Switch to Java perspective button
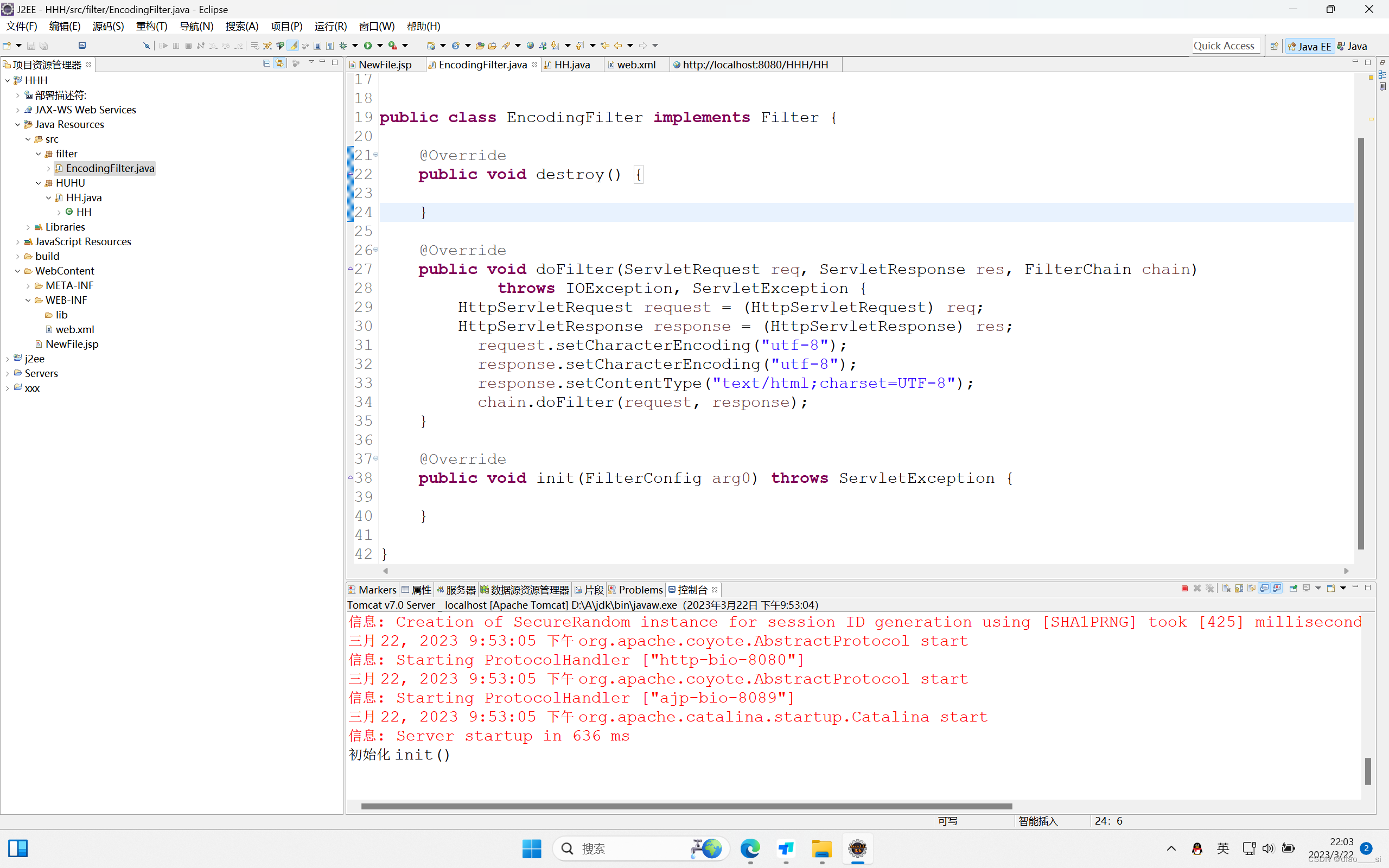Viewport: 1389px width, 868px height. click(x=1353, y=46)
